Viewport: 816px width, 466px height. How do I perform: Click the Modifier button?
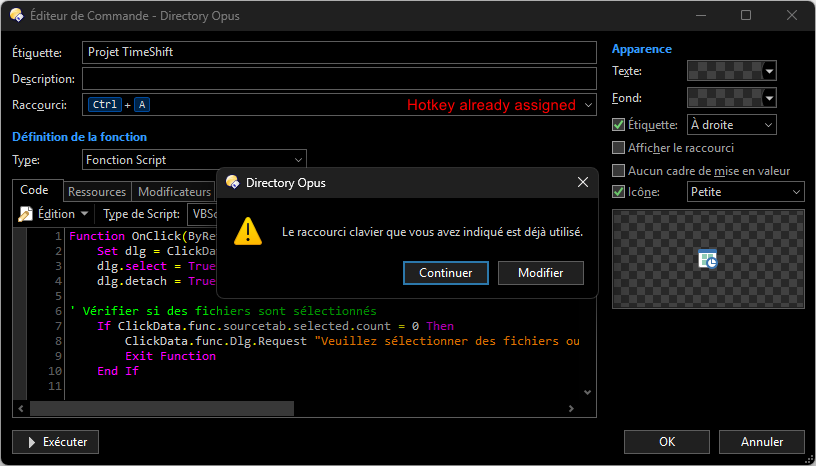(541, 273)
